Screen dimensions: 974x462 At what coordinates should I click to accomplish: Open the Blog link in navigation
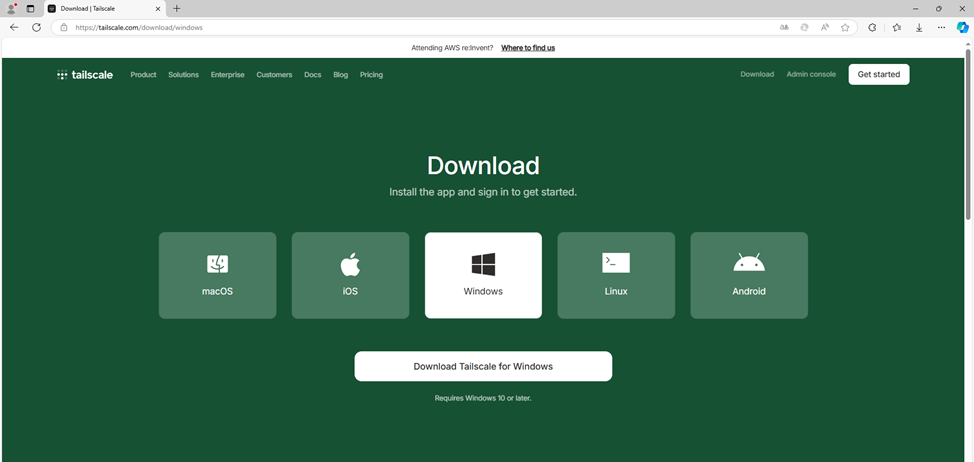click(340, 75)
